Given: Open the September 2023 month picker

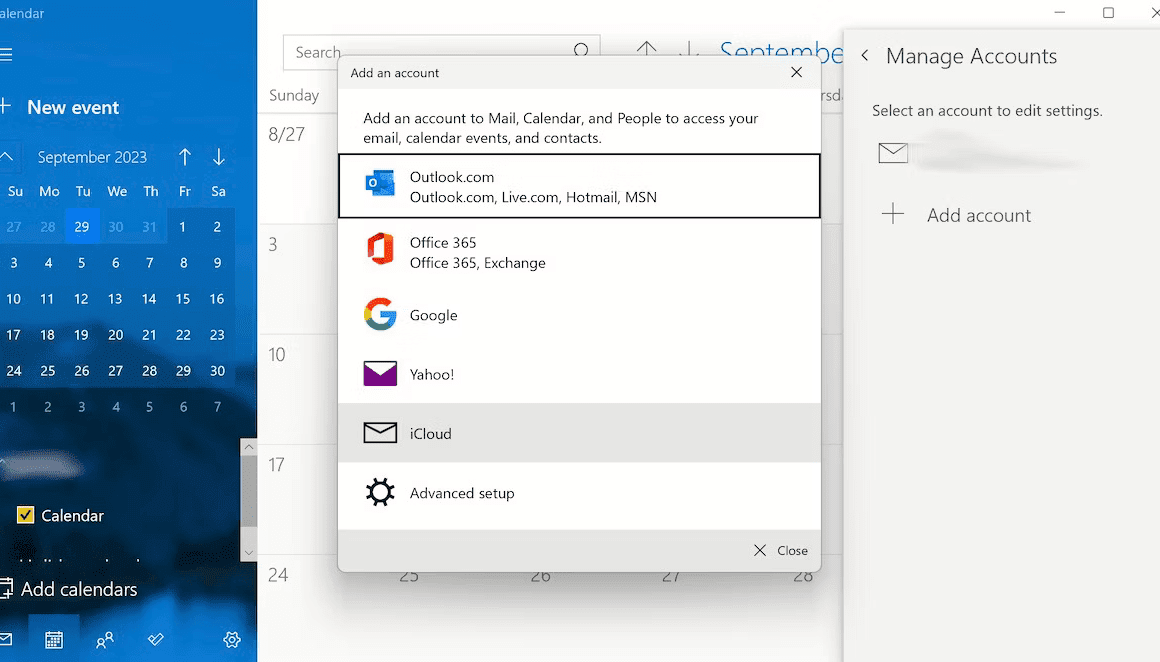Looking at the screenshot, I should tap(92, 157).
